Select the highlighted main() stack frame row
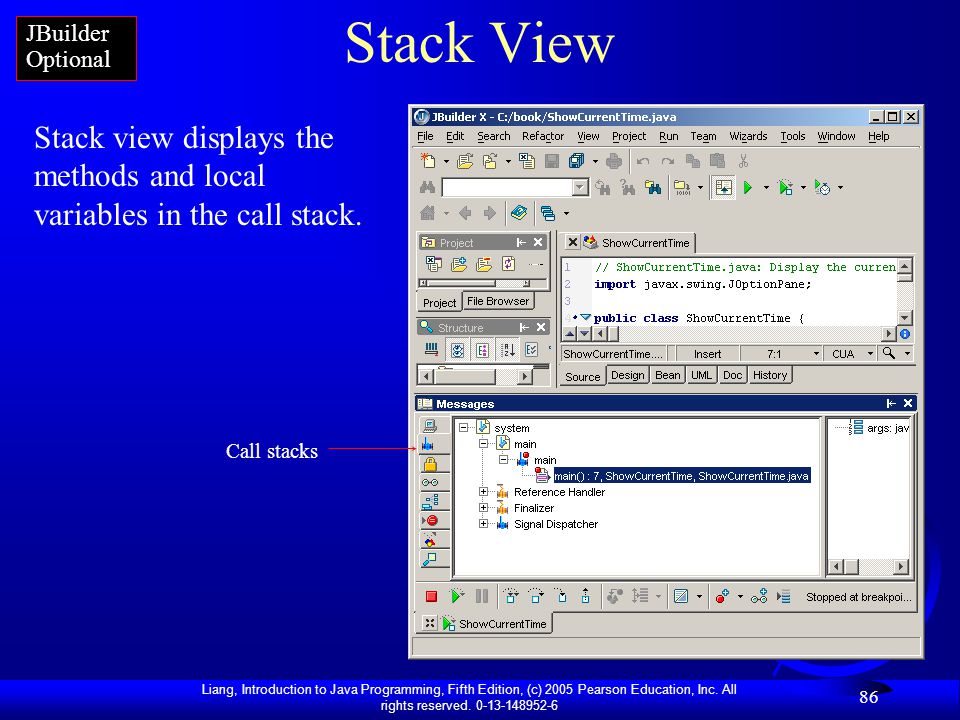 pos(681,476)
